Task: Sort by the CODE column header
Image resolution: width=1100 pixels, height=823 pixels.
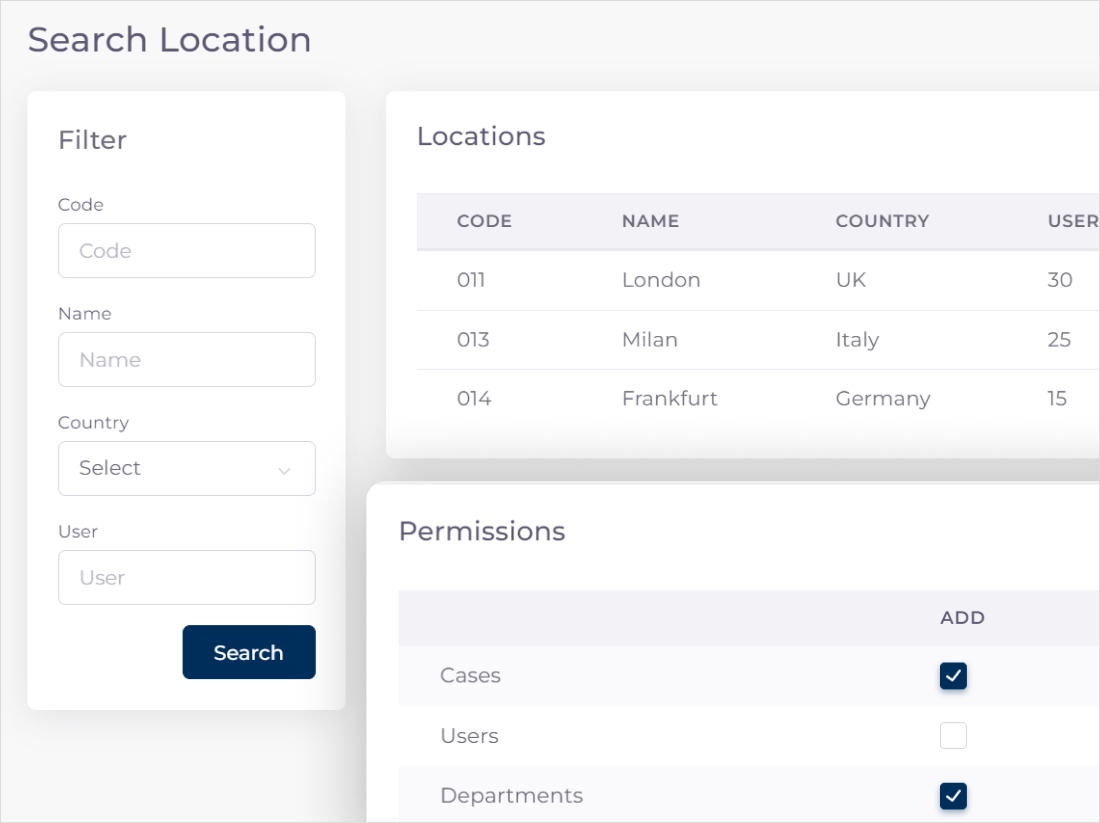Action: coord(484,221)
